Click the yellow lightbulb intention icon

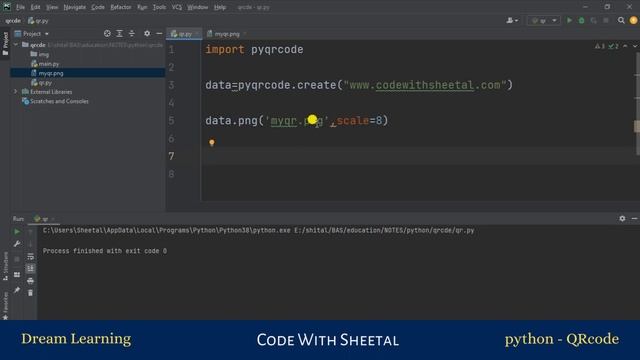(211, 142)
